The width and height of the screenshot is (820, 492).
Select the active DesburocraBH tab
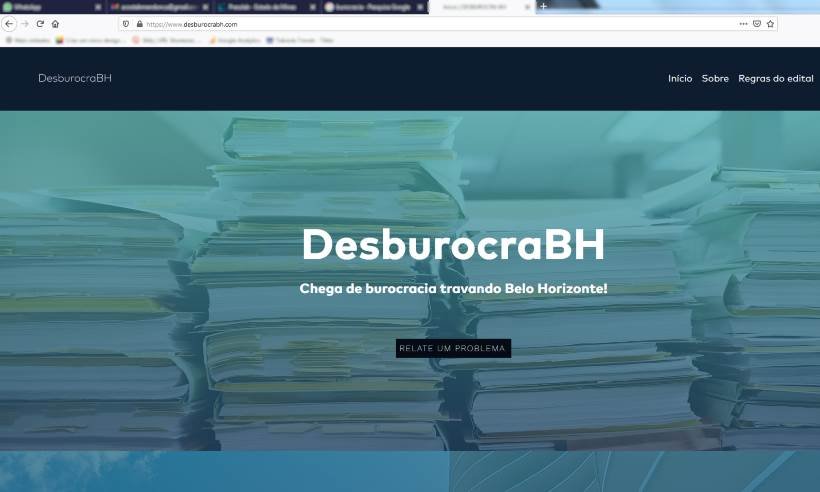pyautogui.click(x=480, y=7)
